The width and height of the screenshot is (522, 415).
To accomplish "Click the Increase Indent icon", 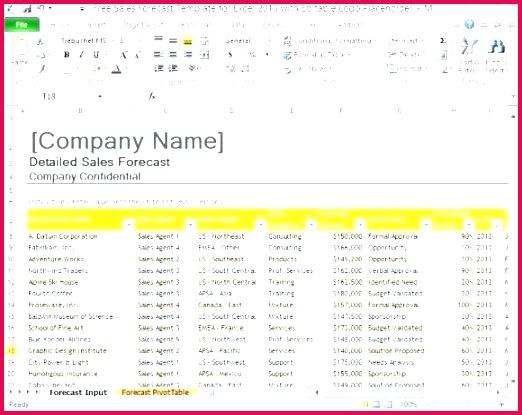I will [x=173, y=68].
